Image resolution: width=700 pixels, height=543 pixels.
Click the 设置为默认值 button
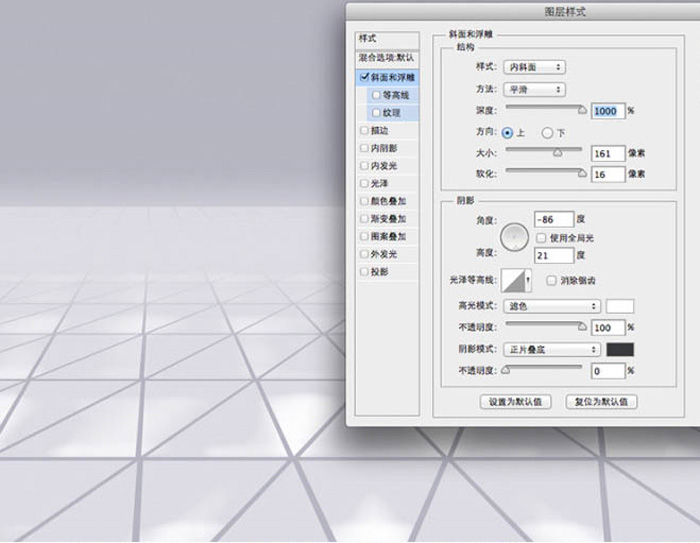click(515, 401)
